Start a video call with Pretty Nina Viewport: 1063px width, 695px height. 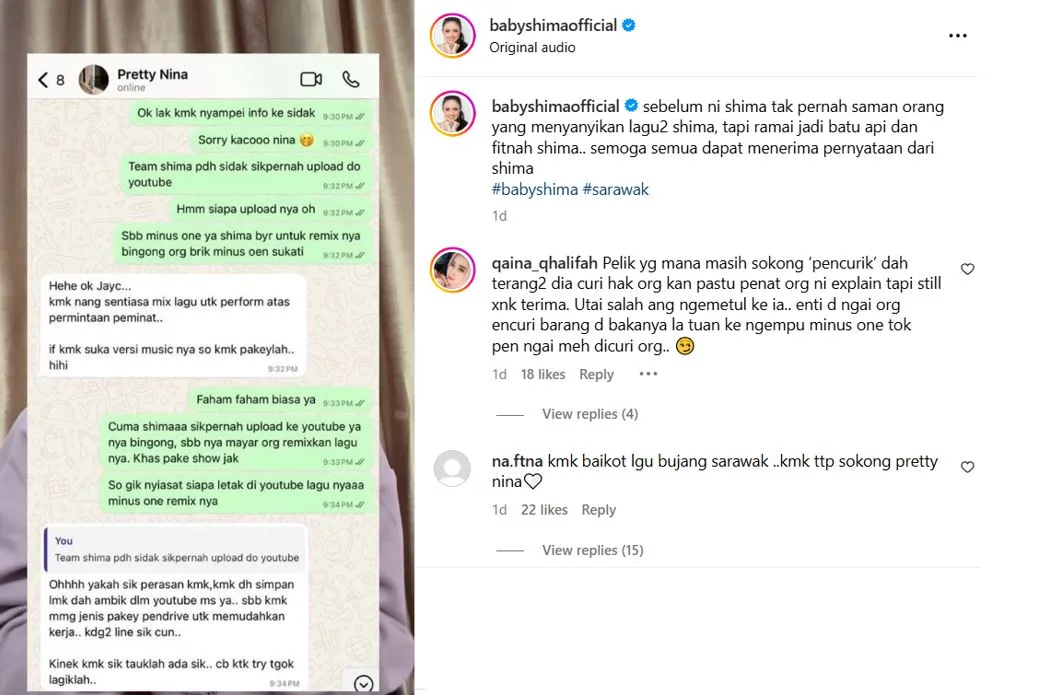[x=311, y=79]
